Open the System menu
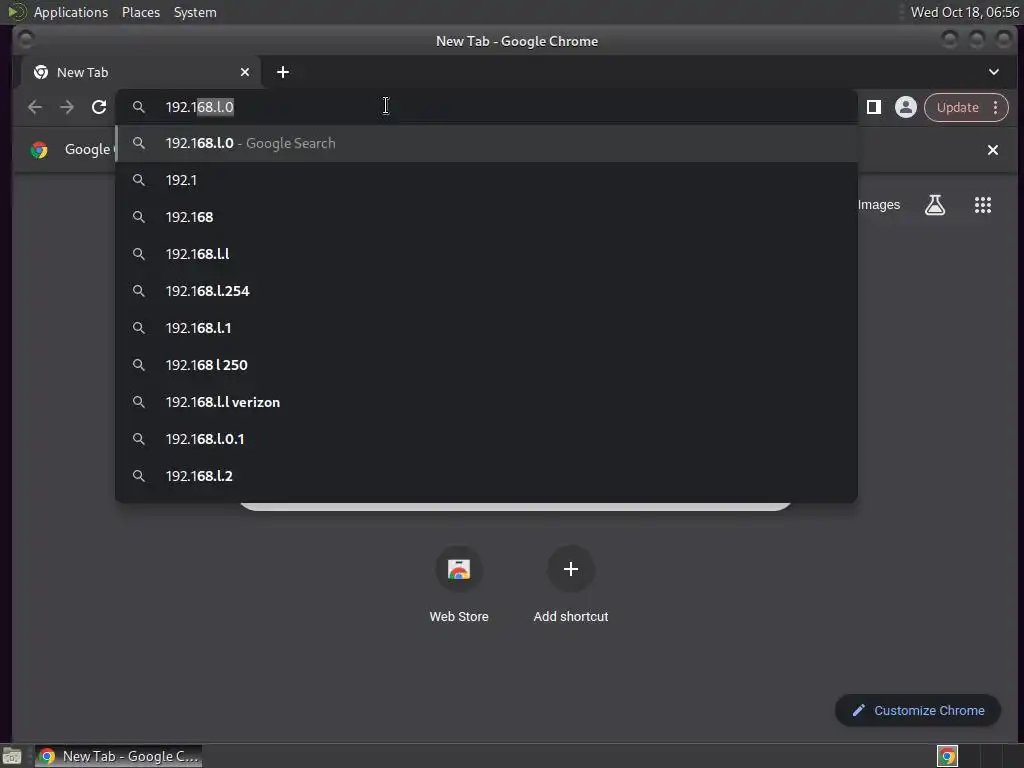This screenshot has width=1024, height=768. [195, 12]
